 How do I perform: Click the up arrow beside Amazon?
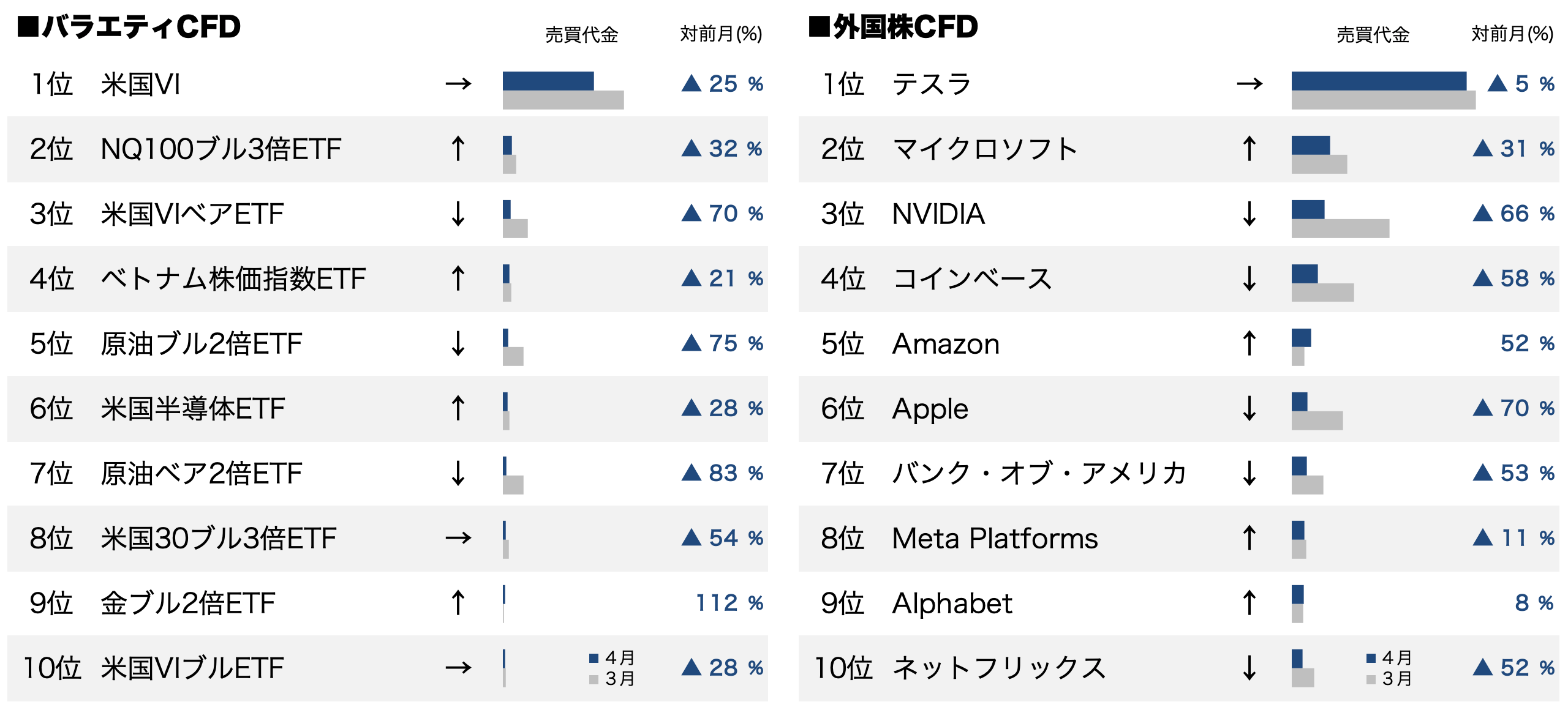[x=1249, y=343]
